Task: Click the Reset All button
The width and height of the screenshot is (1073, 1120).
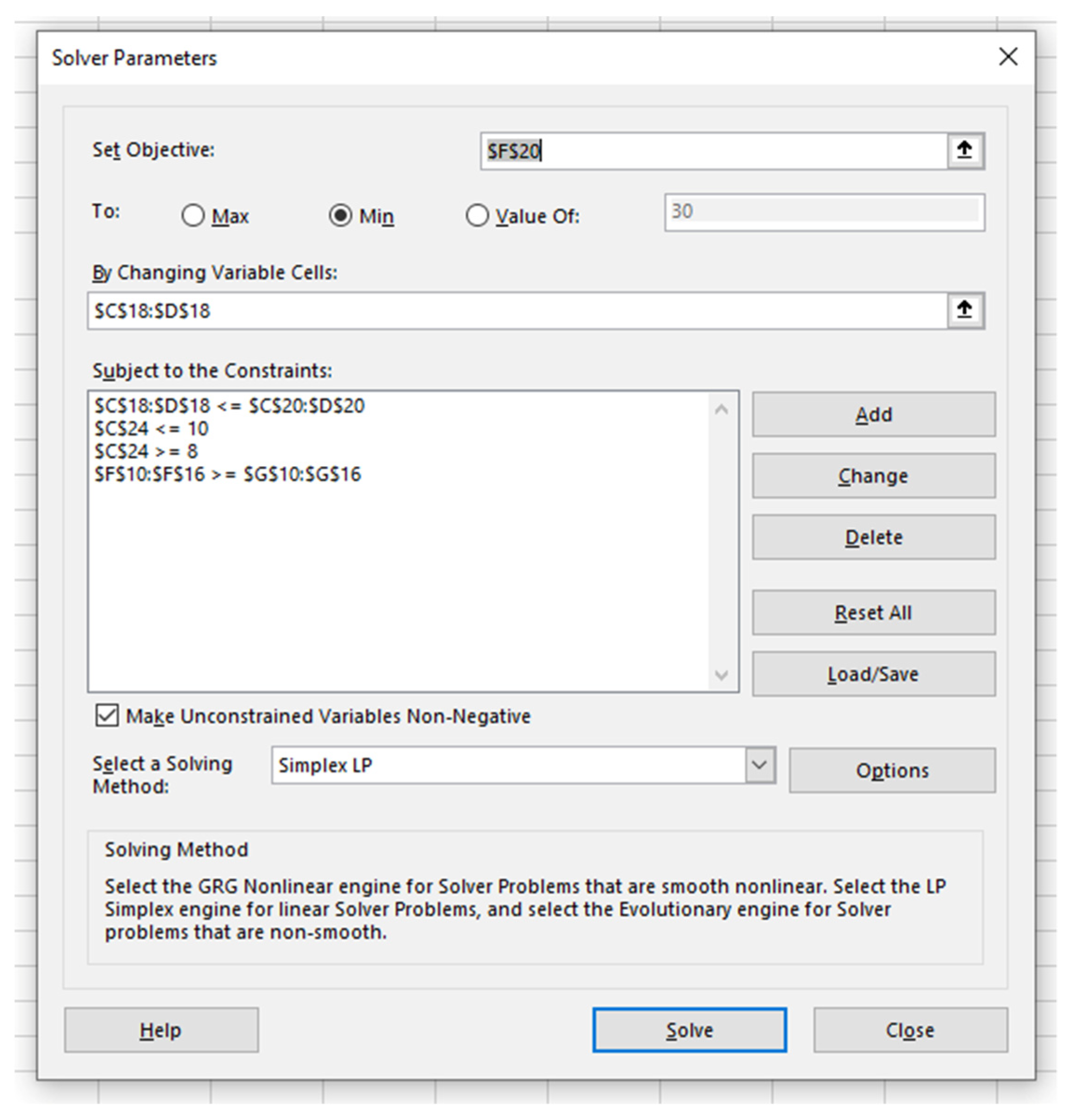Action: [872, 613]
